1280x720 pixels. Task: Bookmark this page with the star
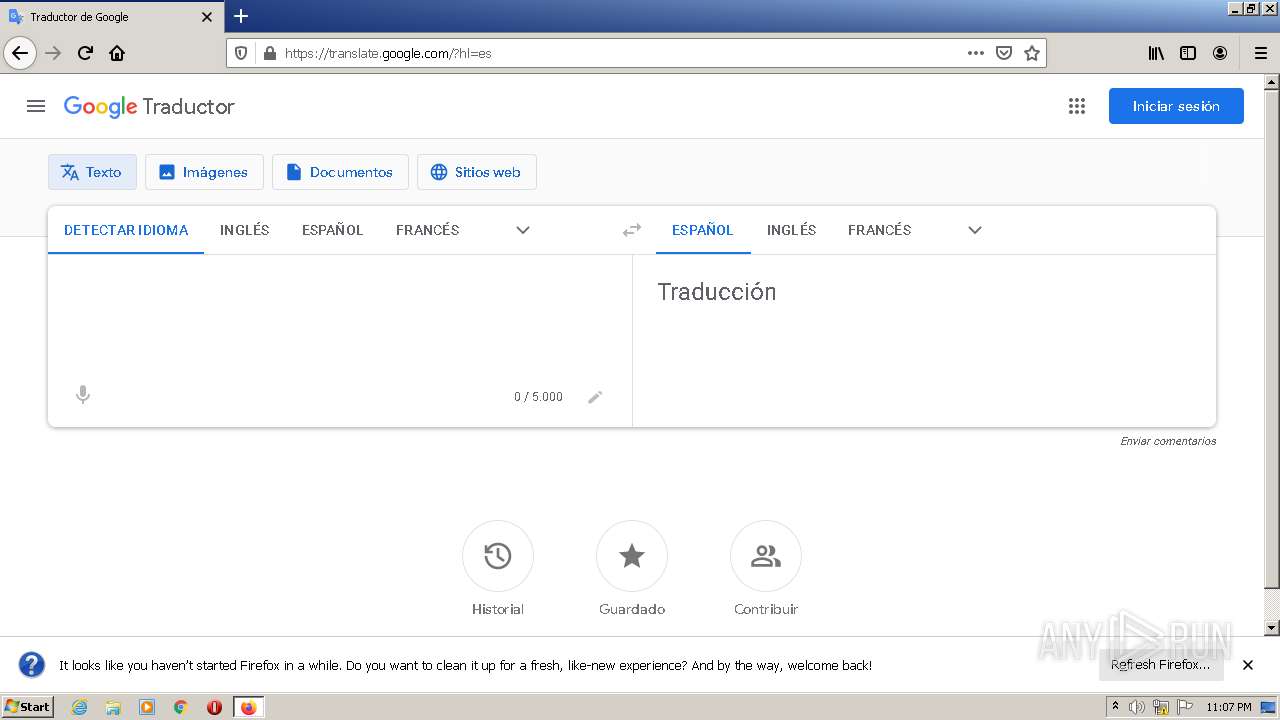pos(1032,53)
